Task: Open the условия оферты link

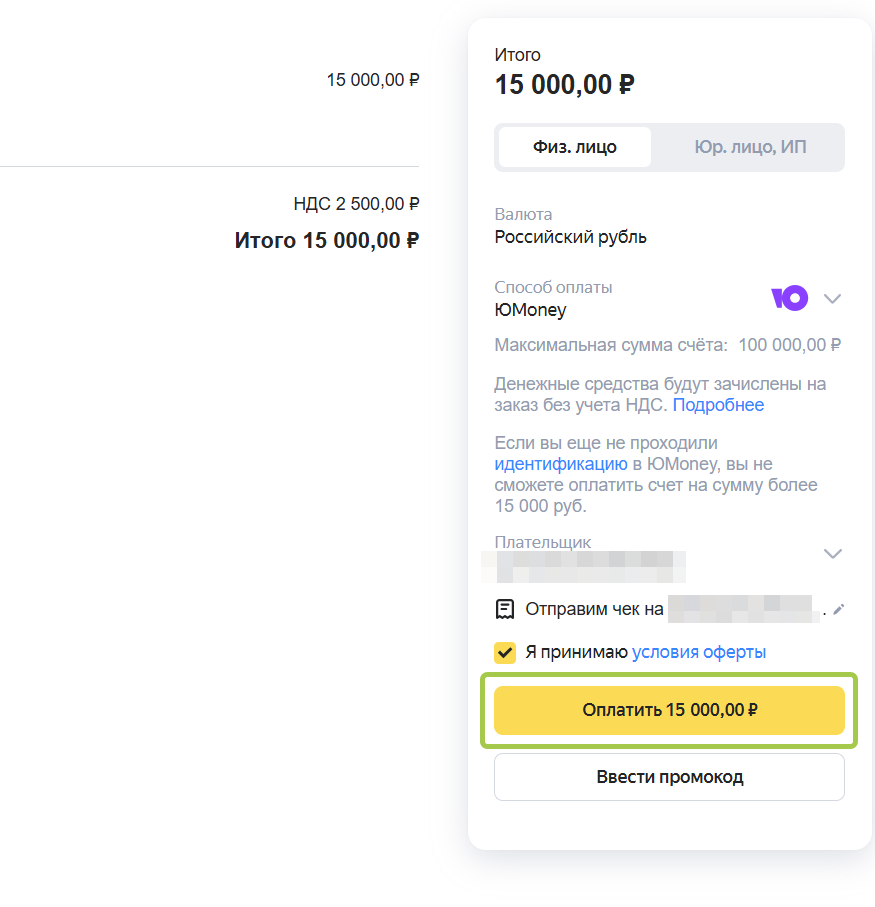Action: (x=699, y=652)
